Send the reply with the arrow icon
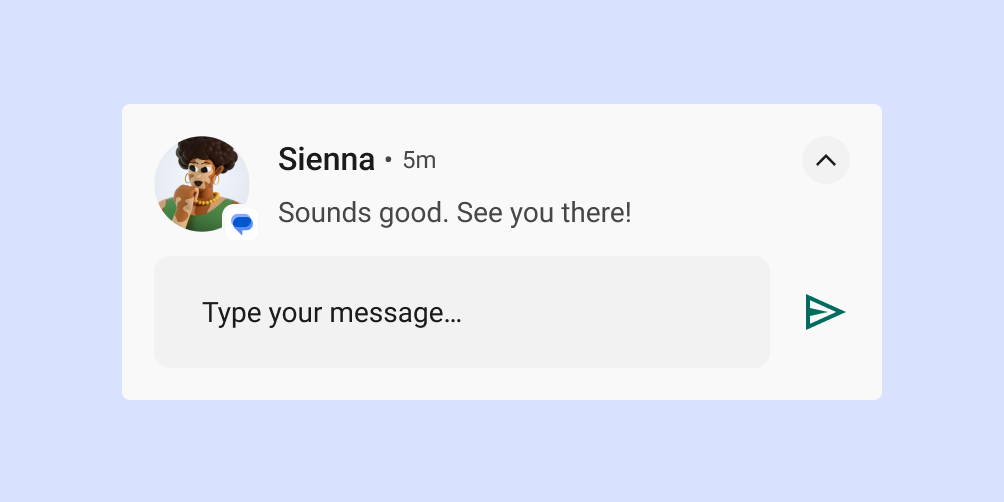 [825, 313]
